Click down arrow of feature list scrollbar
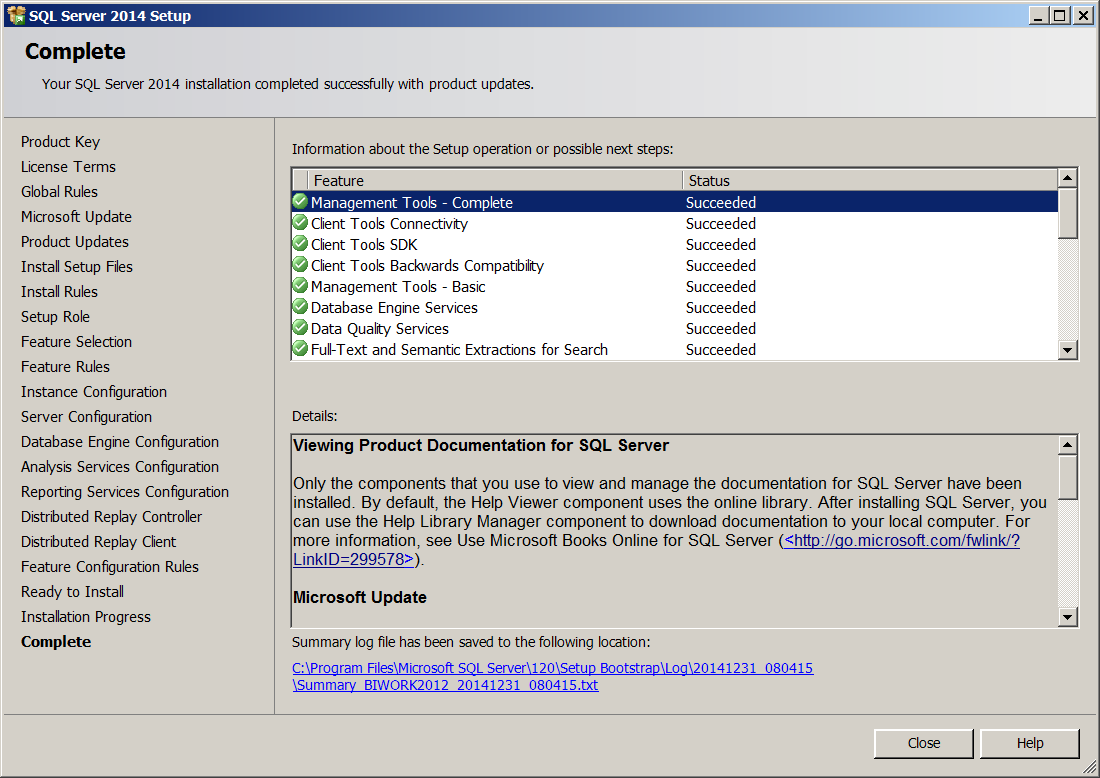Viewport: 1100px width, 778px height. click(1067, 349)
